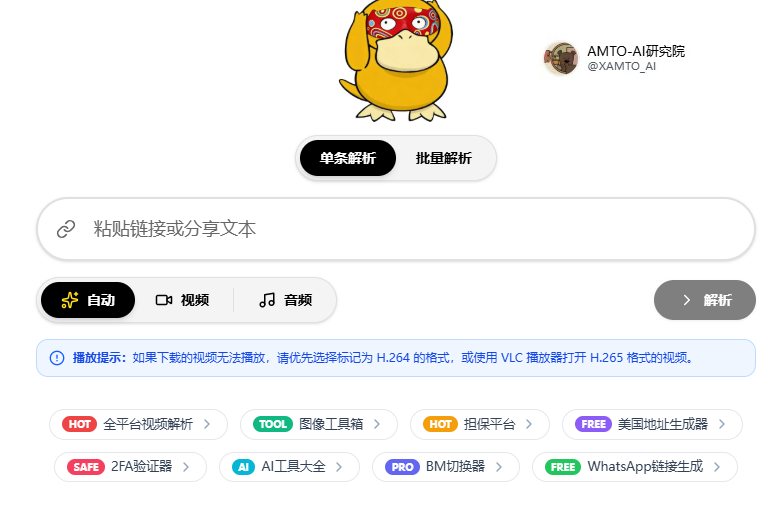Open 全平台视频解析 link

coord(139,424)
